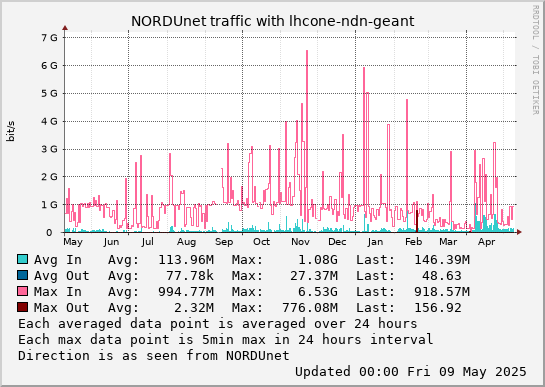Click the Max Out max value '776.08M'
The height and width of the screenshot is (387, 545).
(310, 307)
